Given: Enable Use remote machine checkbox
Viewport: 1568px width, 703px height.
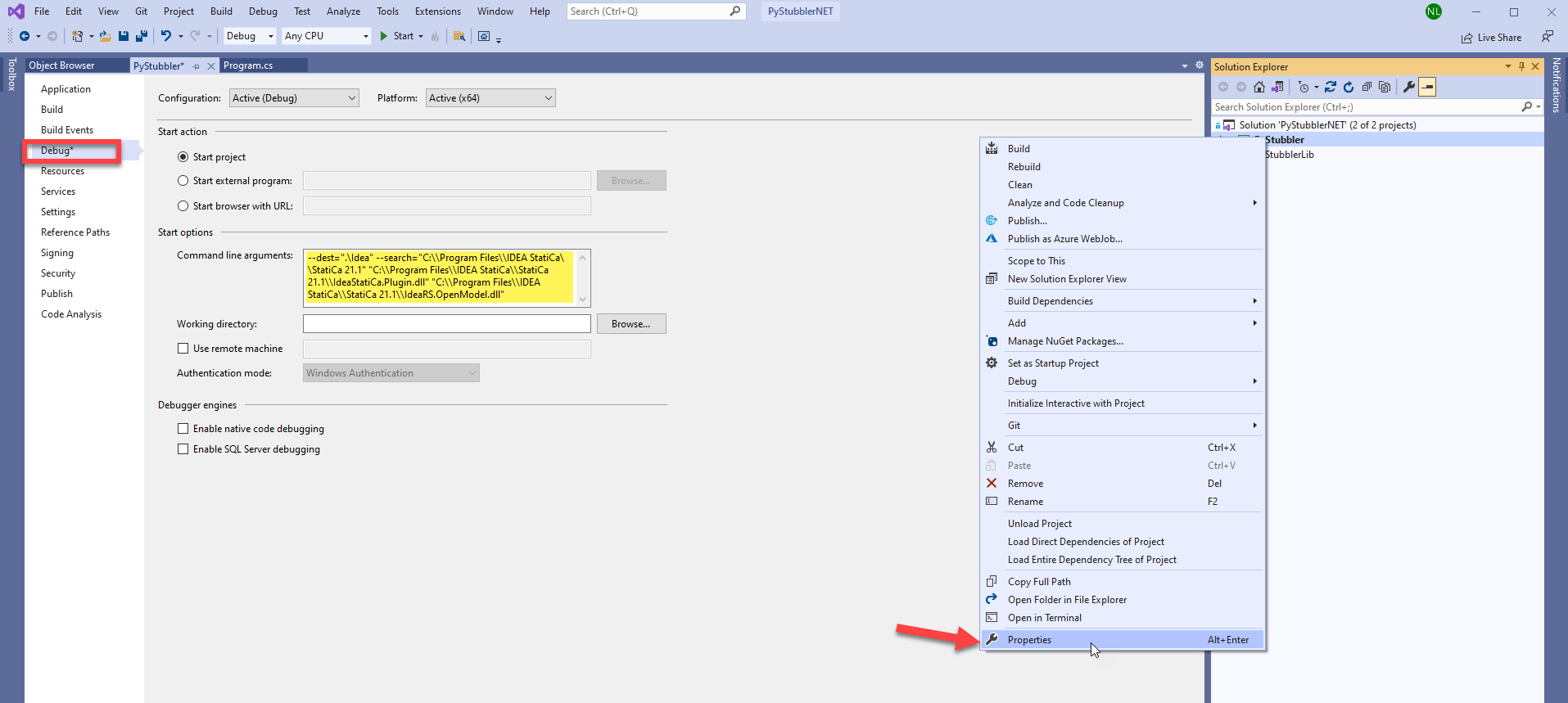Looking at the screenshot, I should pyautogui.click(x=183, y=349).
